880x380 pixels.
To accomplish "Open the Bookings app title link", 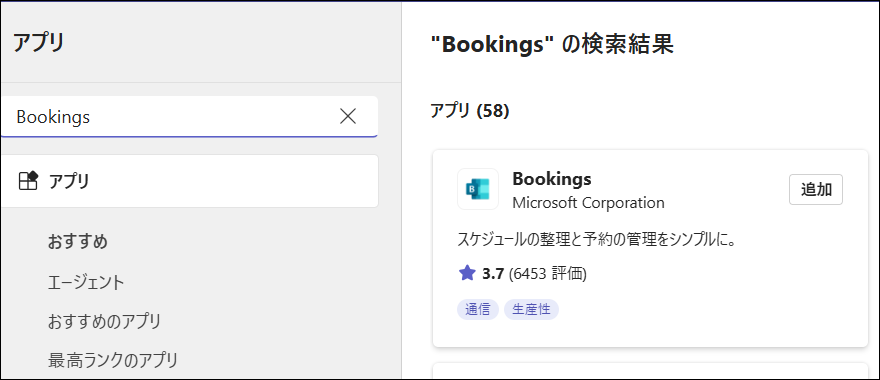I will click(552, 179).
